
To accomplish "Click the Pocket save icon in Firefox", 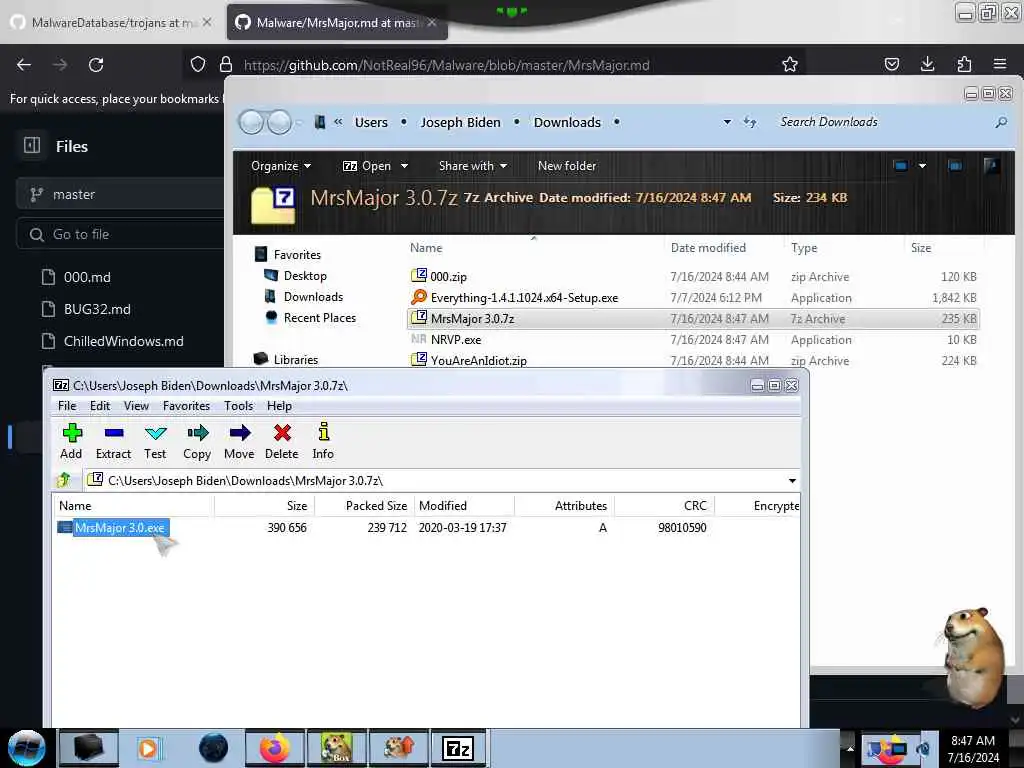I will pos(891,64).
